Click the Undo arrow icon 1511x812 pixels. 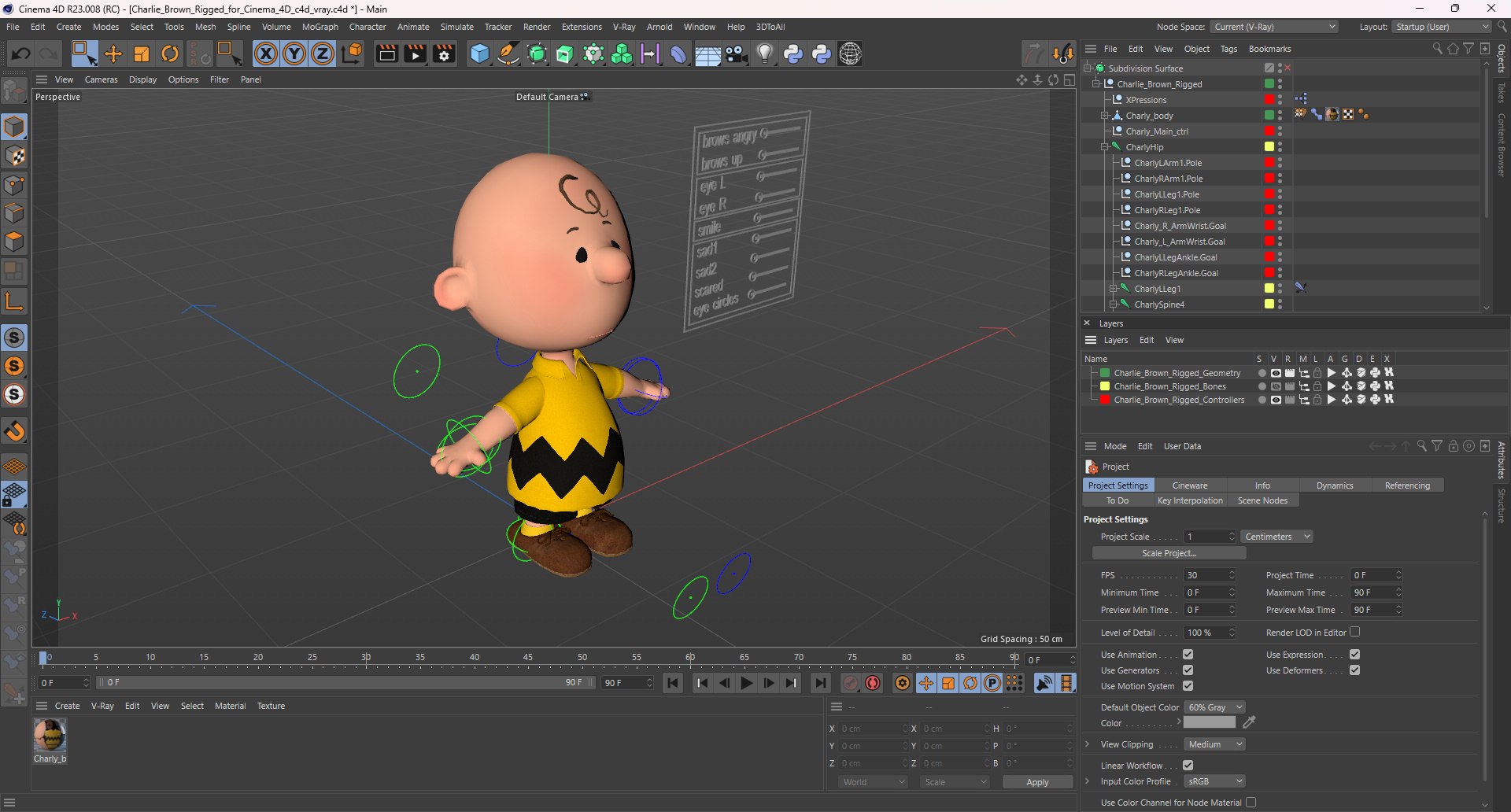(x=20, y=54)
